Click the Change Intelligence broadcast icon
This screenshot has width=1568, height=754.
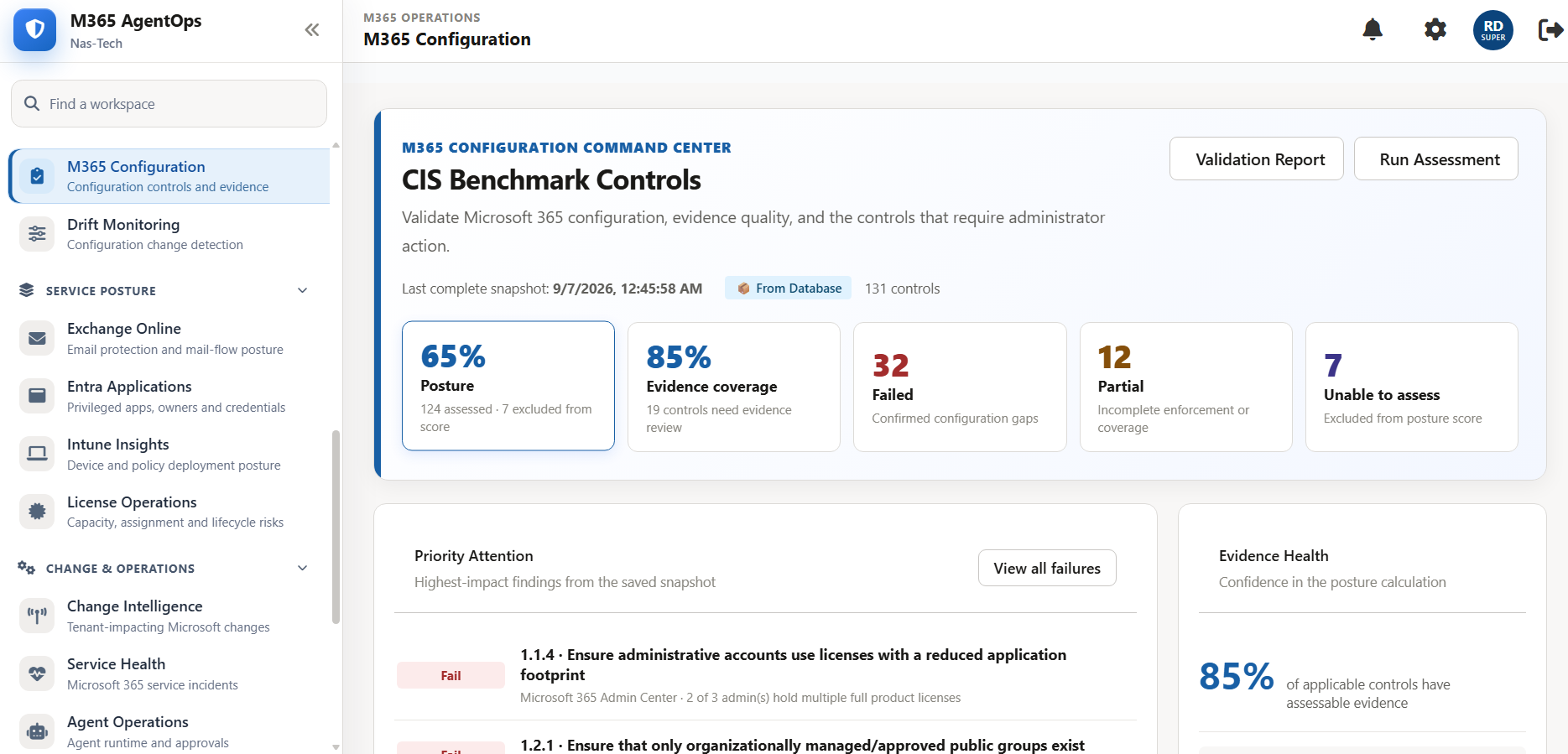37,616
